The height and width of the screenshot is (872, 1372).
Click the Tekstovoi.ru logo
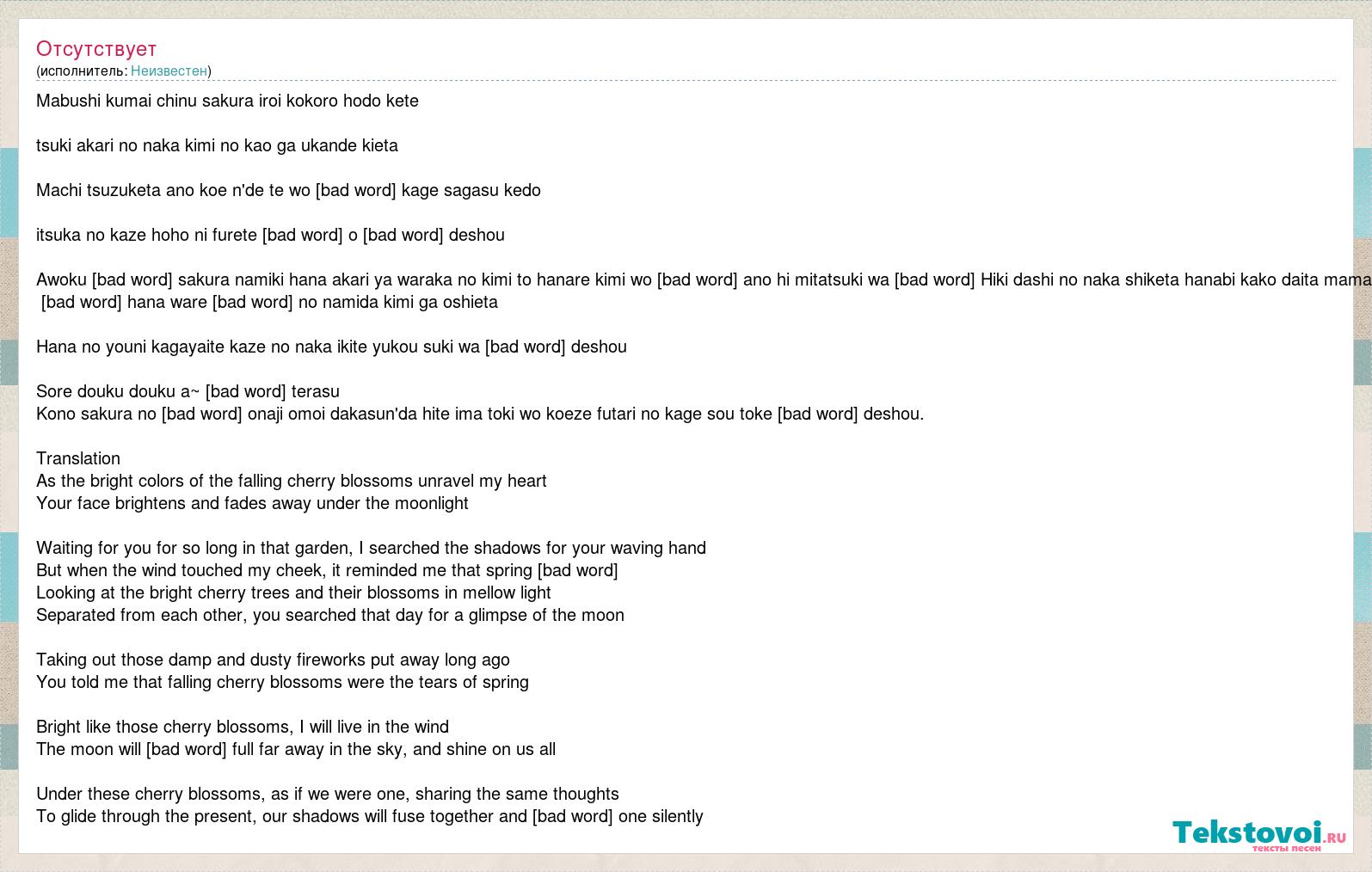[1259, 834]
